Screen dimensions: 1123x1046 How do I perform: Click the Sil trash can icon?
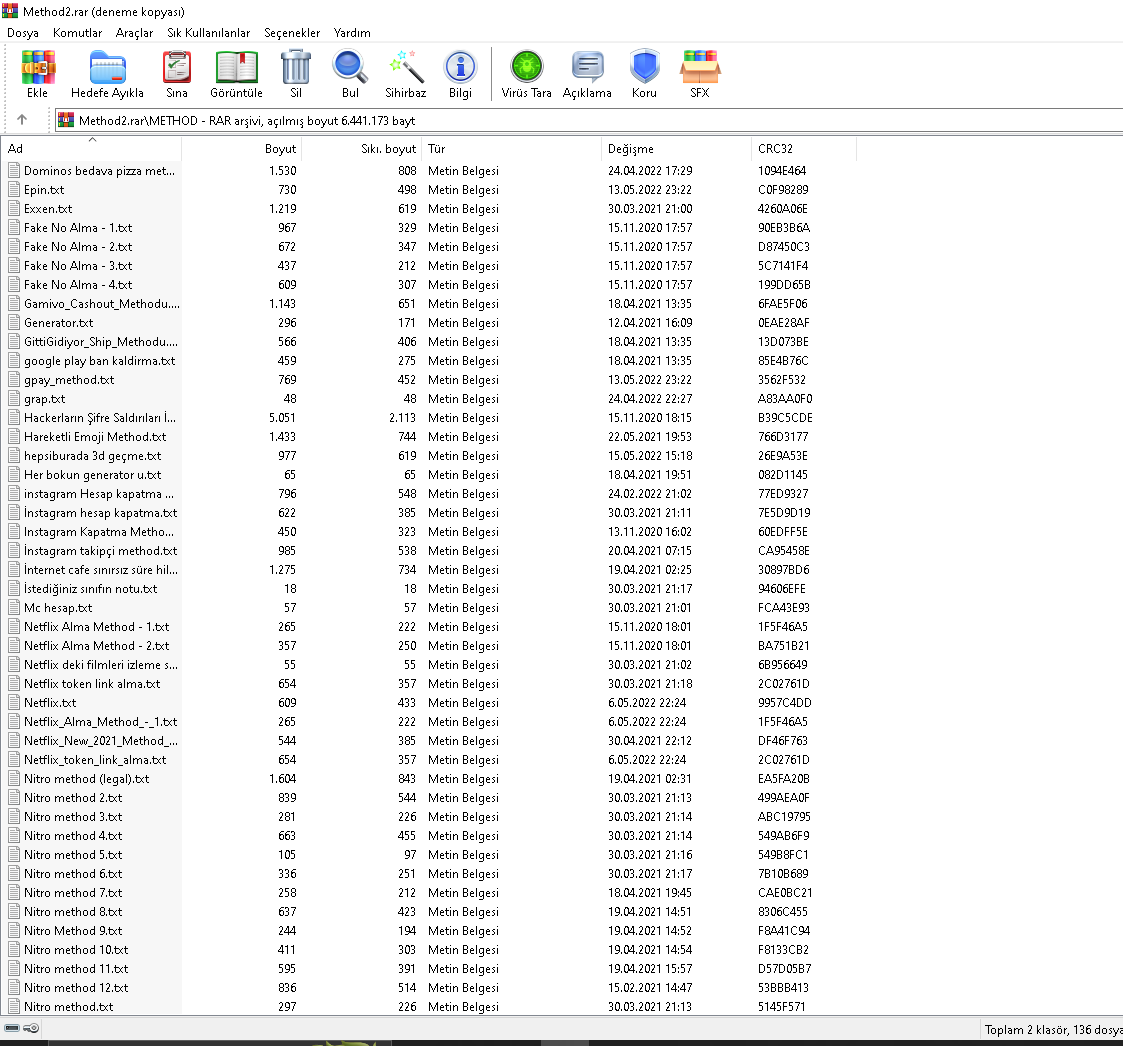[296, 68]
